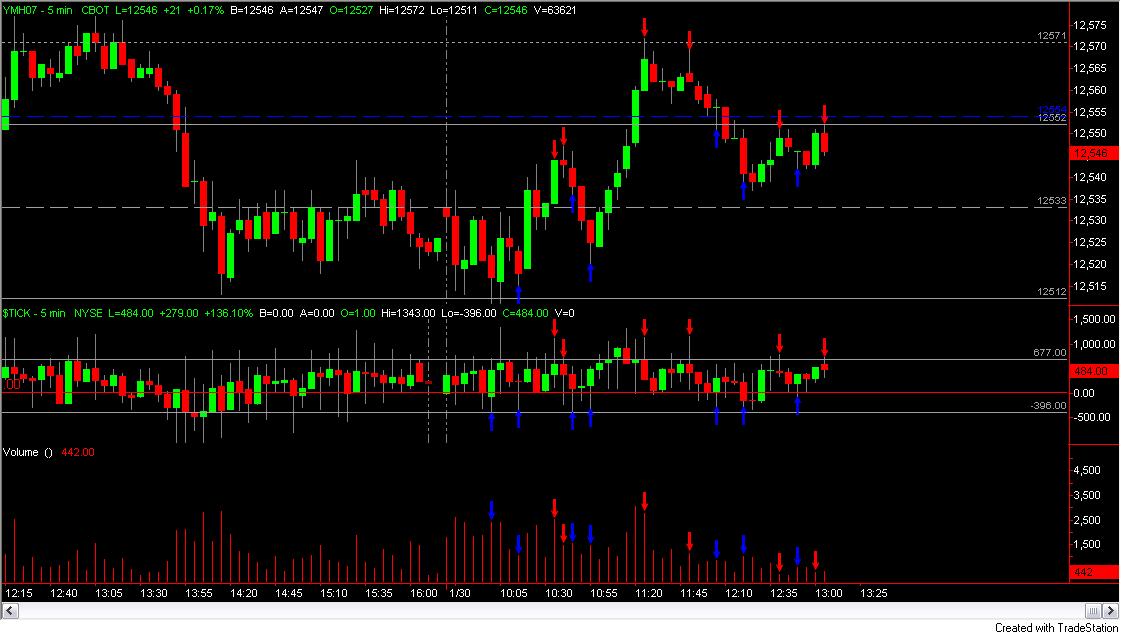Click the 15:10 time axis label
The image size is (1121, 634).
pyautogui.click(x=334, y=593)
